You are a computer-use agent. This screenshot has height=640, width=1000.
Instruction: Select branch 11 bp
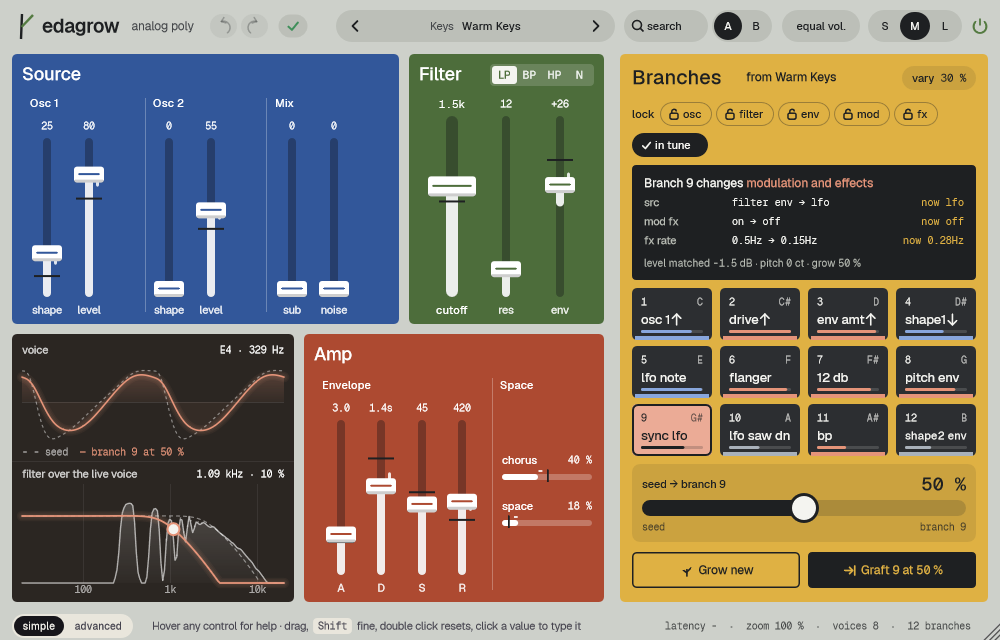pyautogui.click(x=848, y=430)
